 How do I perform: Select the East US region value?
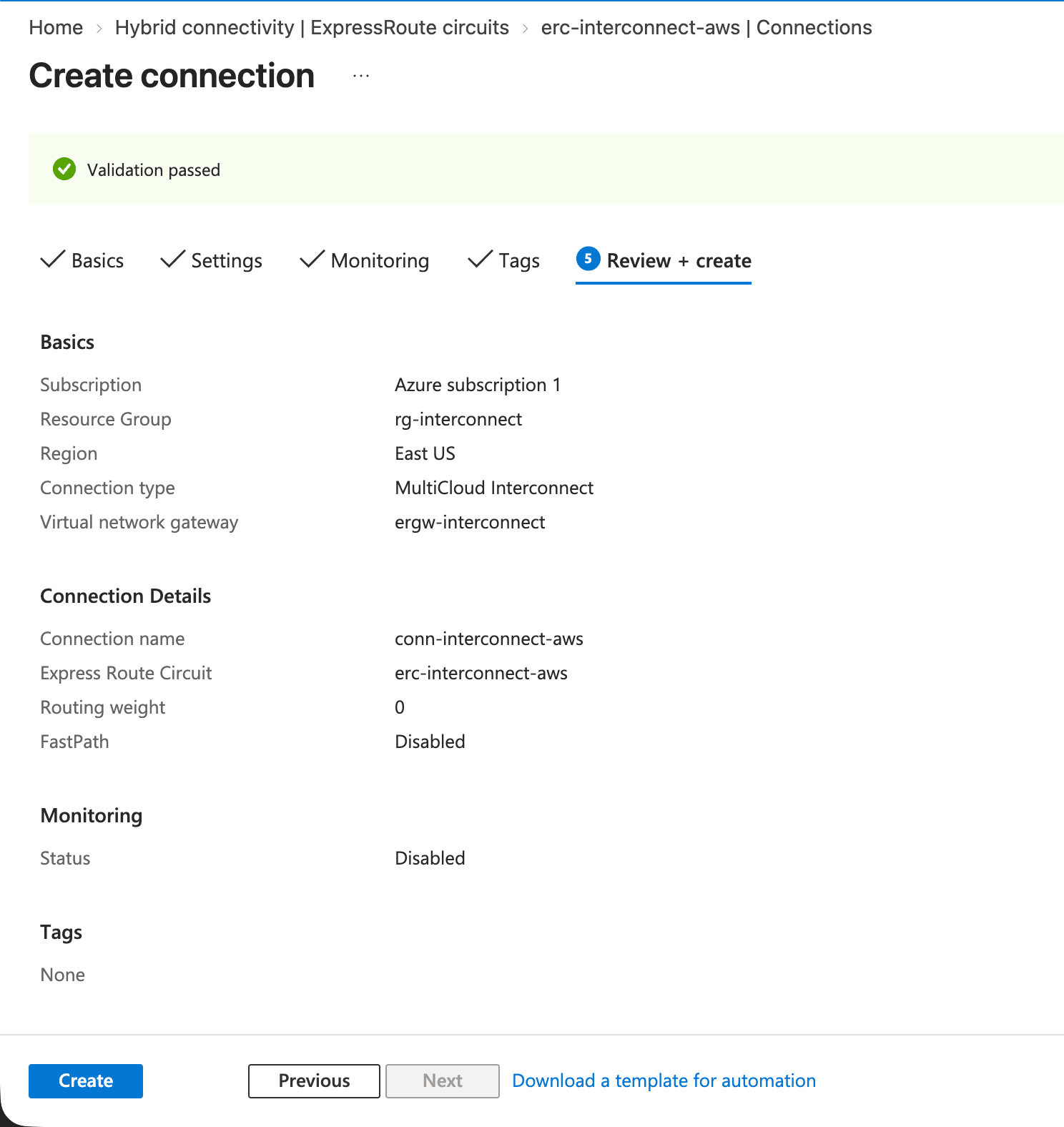tap(425, 453)
